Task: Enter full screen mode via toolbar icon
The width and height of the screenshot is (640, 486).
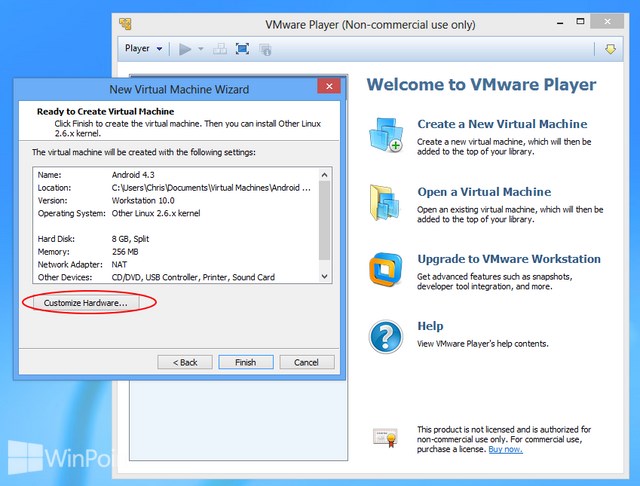Action: (242, 49)
